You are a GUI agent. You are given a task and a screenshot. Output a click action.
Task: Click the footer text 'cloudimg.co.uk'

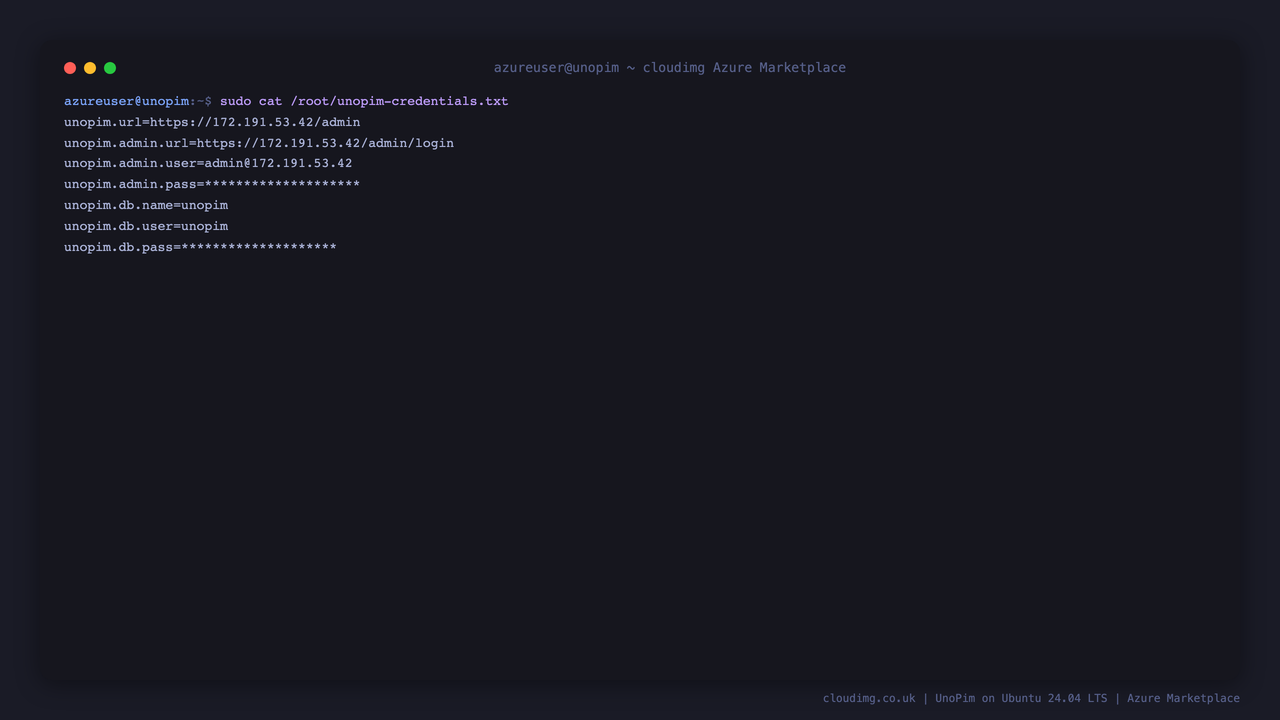point(869,698)
